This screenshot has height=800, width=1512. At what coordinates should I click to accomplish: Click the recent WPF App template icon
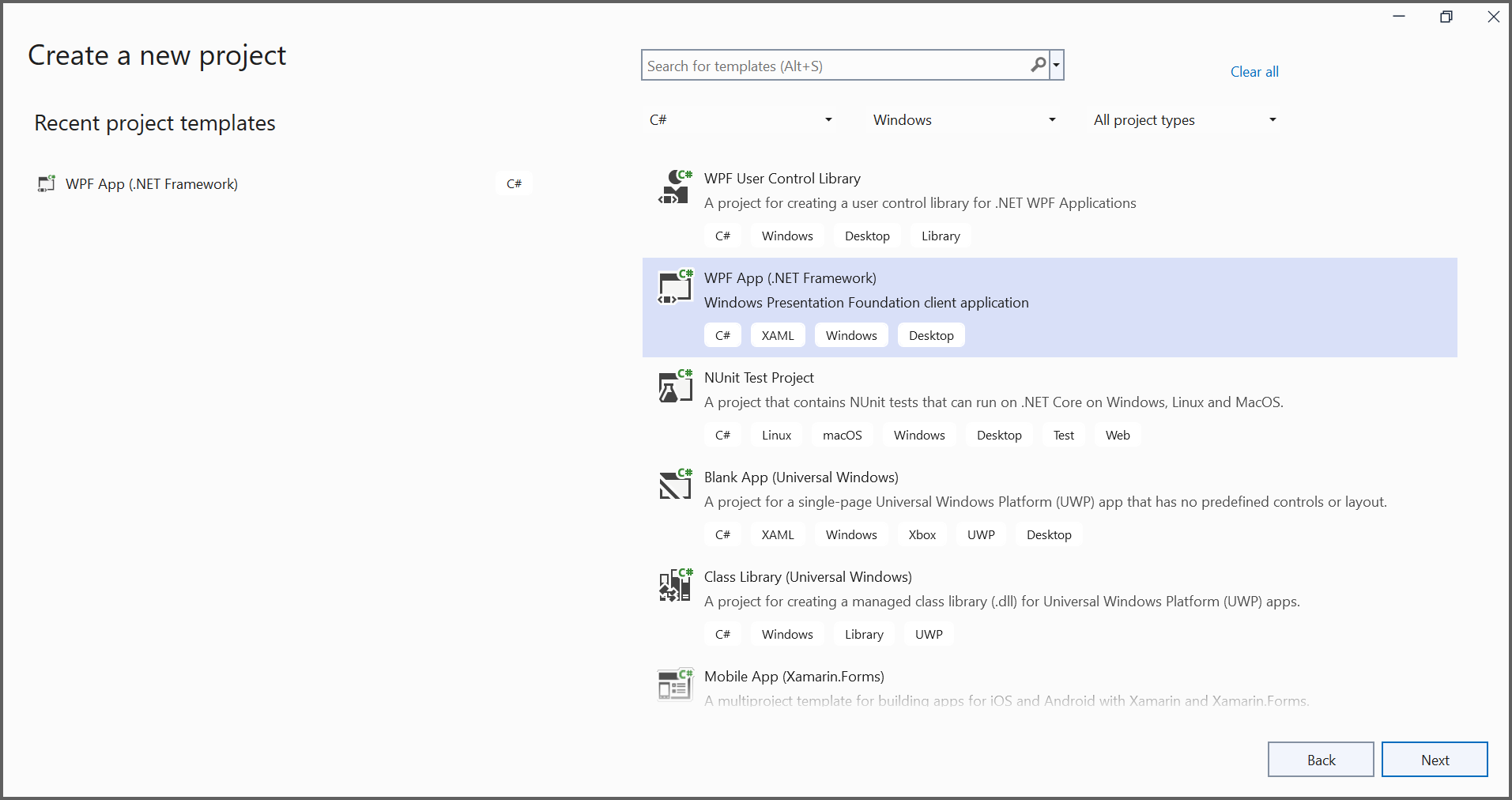point(47,183)
